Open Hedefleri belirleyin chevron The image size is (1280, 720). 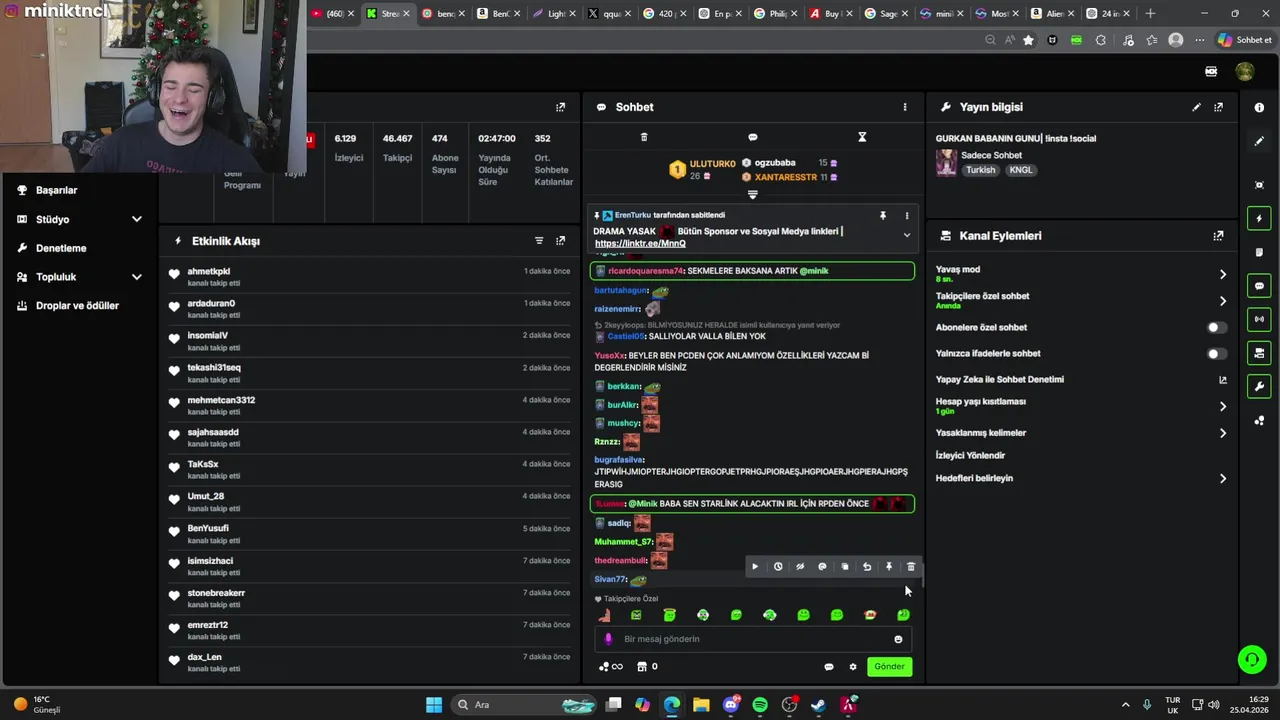coord(1222,479)
